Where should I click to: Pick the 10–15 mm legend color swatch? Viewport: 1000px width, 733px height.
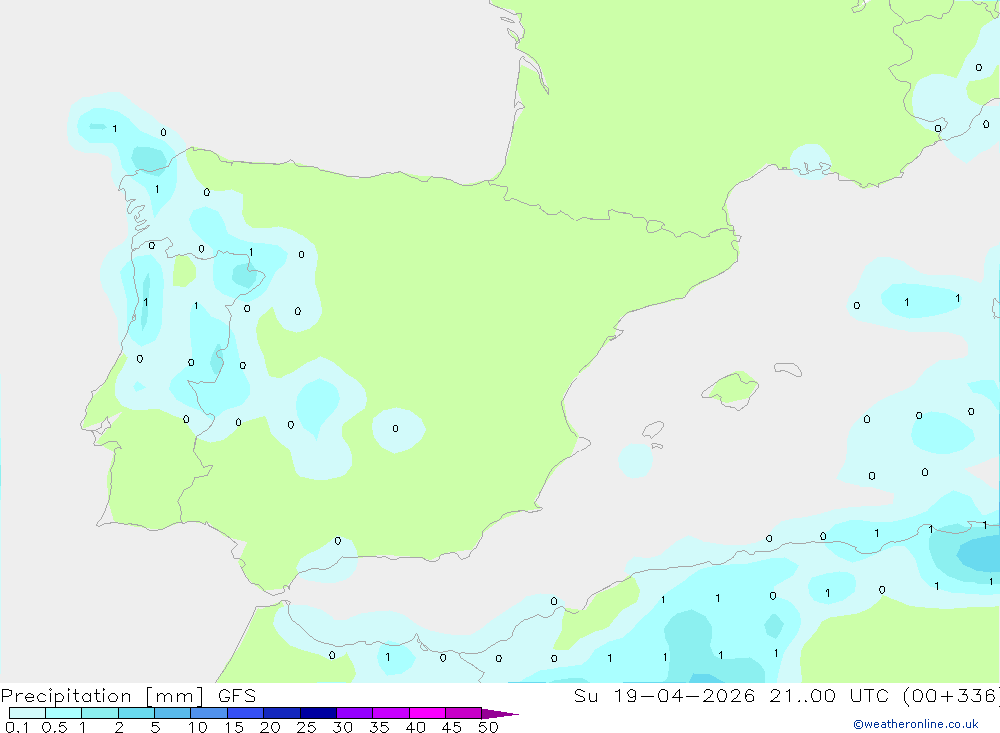tap(209, 713)
